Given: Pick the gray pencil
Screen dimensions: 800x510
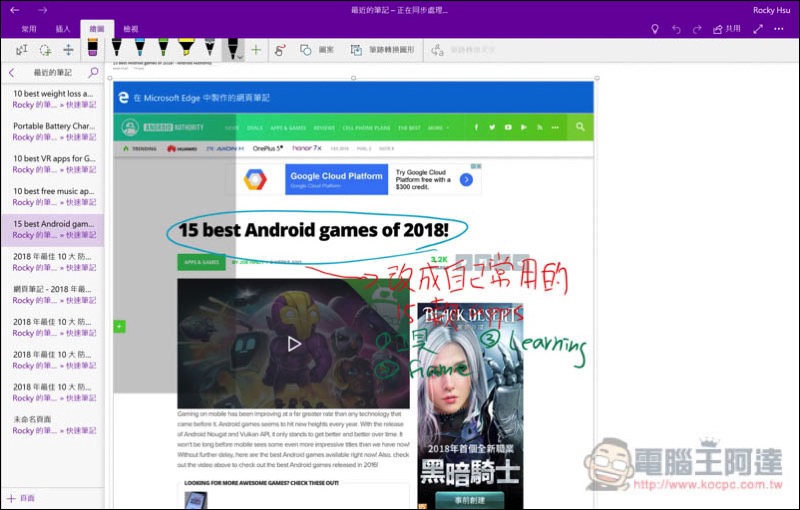Looking at the screenshot, I should [x=210, y=47].
